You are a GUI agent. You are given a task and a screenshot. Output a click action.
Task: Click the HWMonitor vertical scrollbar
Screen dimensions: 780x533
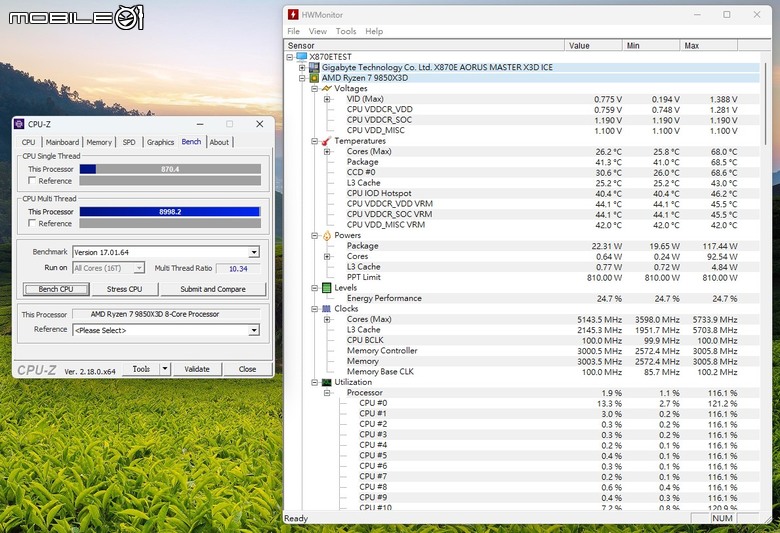766,105
